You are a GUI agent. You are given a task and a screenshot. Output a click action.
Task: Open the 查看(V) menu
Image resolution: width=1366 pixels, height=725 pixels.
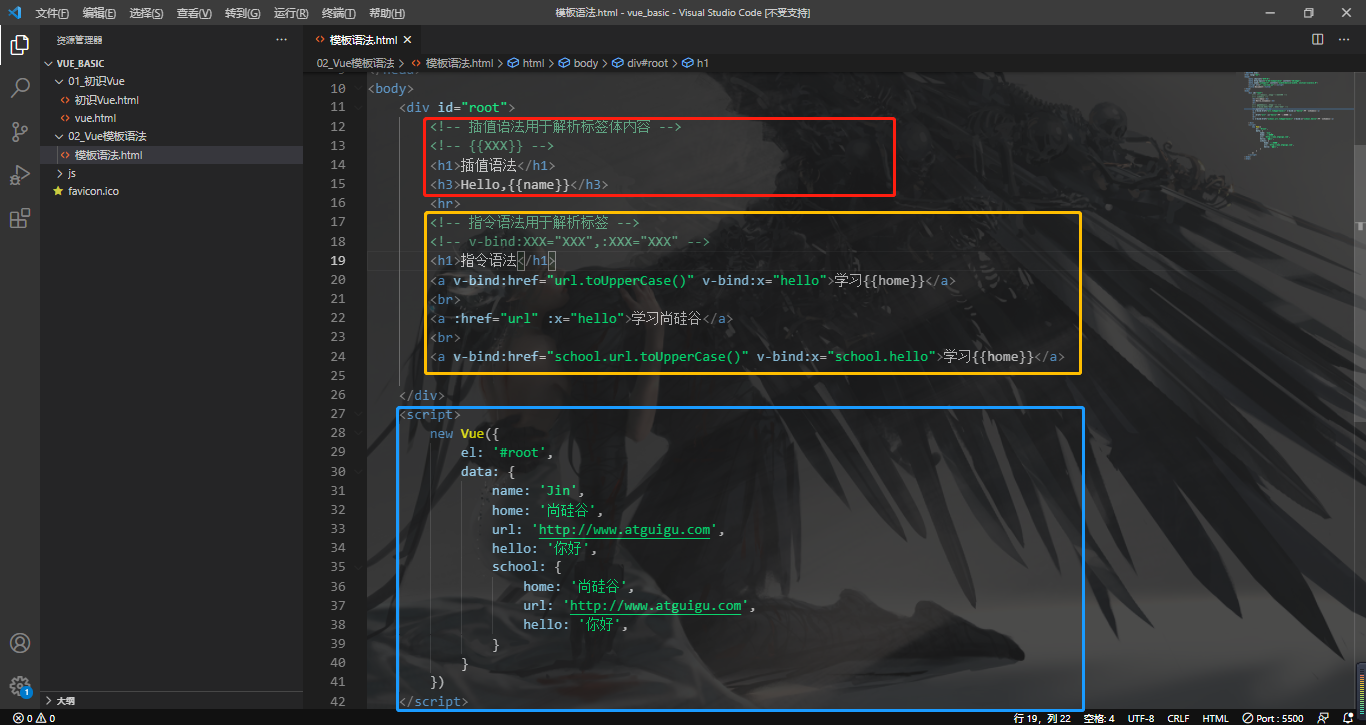tap(194, 13)
